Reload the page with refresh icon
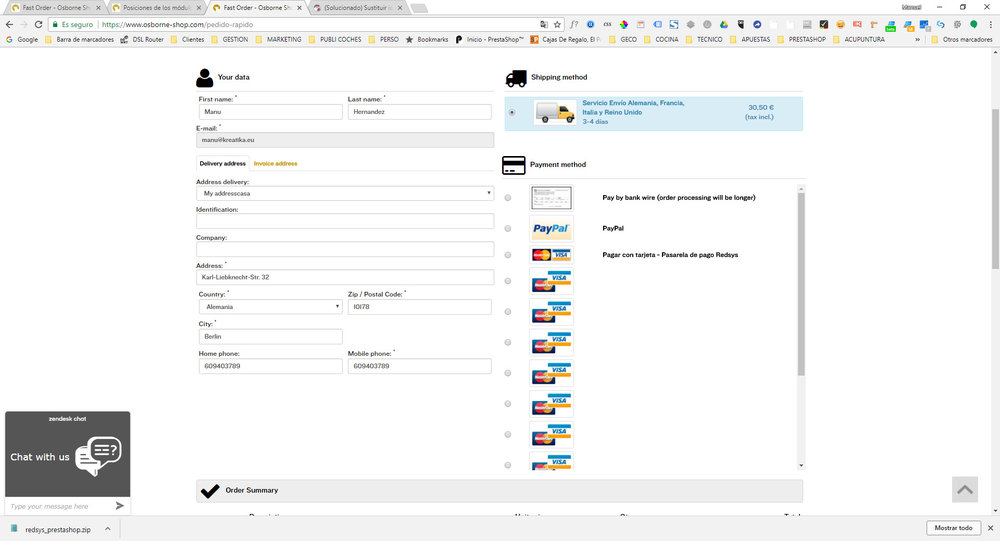Image resolution: width=1000 pixels, height=541 pixels. coord(38,24)
